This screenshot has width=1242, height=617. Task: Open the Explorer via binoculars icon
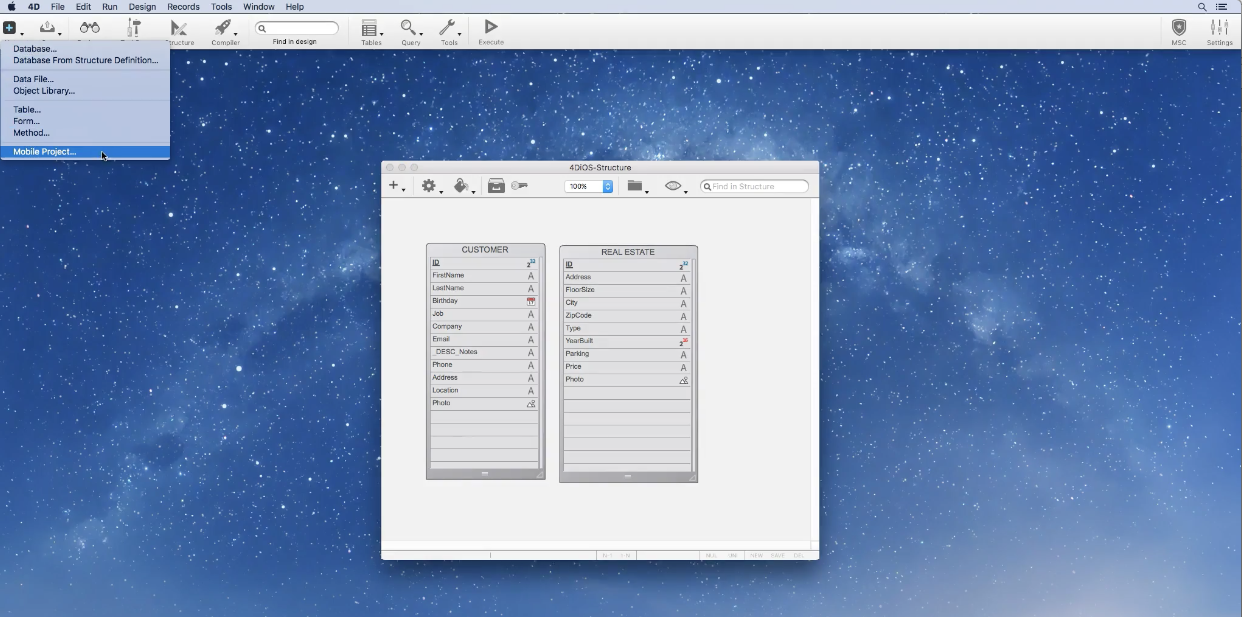tap(90, 28)
